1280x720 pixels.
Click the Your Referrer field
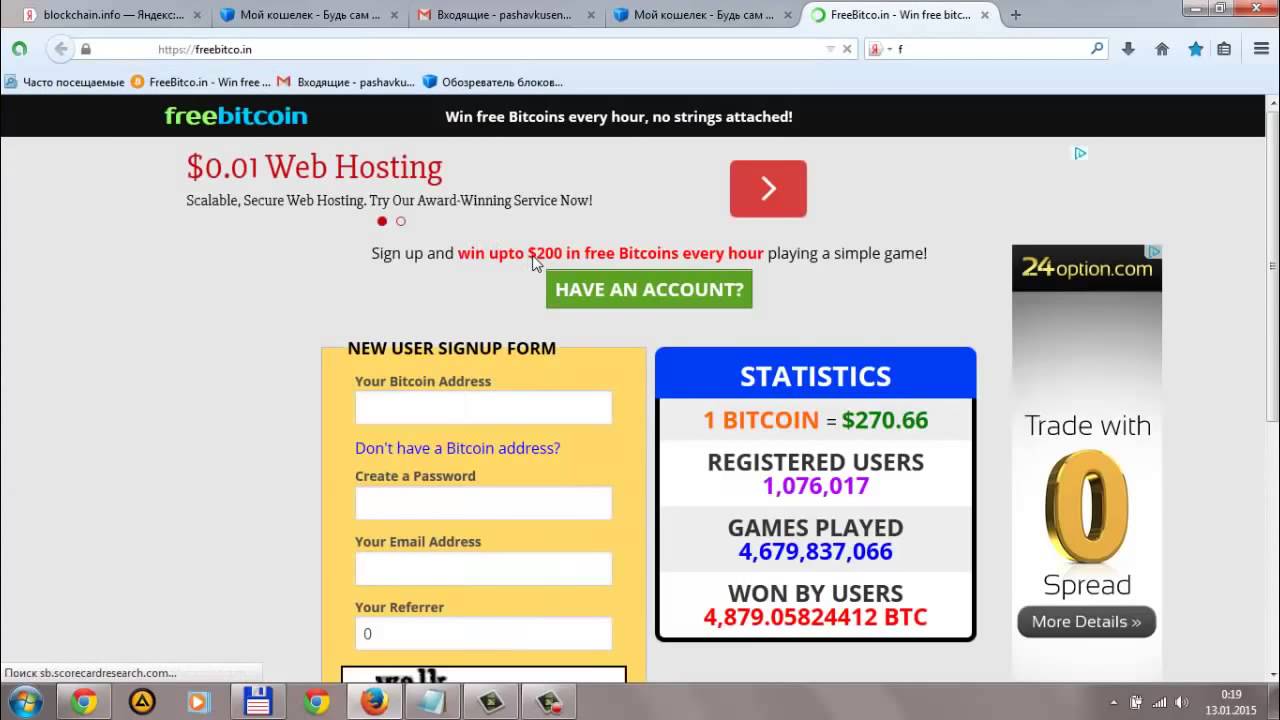tap(483, 634)
